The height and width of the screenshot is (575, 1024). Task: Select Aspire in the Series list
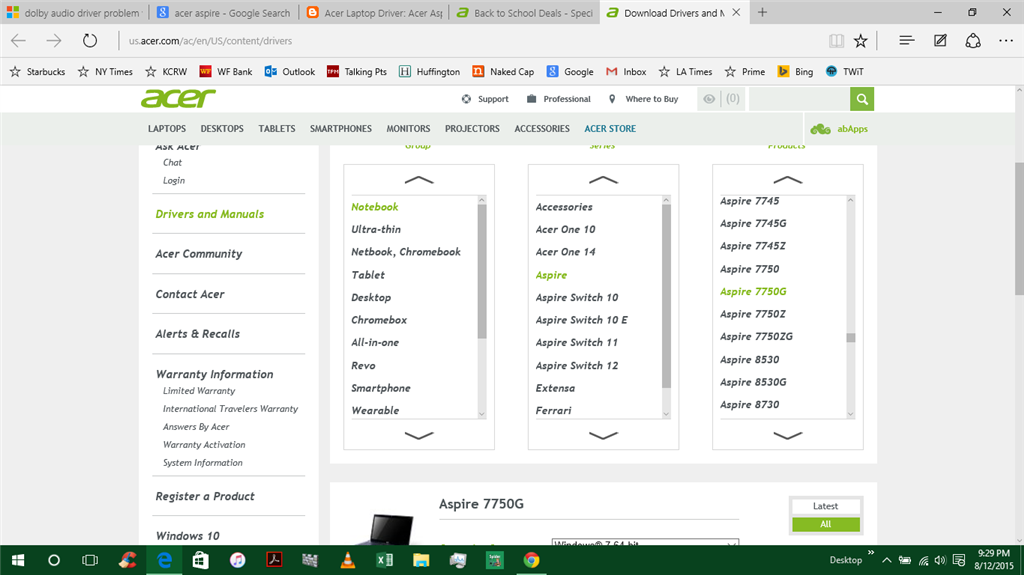coord(551,275)
